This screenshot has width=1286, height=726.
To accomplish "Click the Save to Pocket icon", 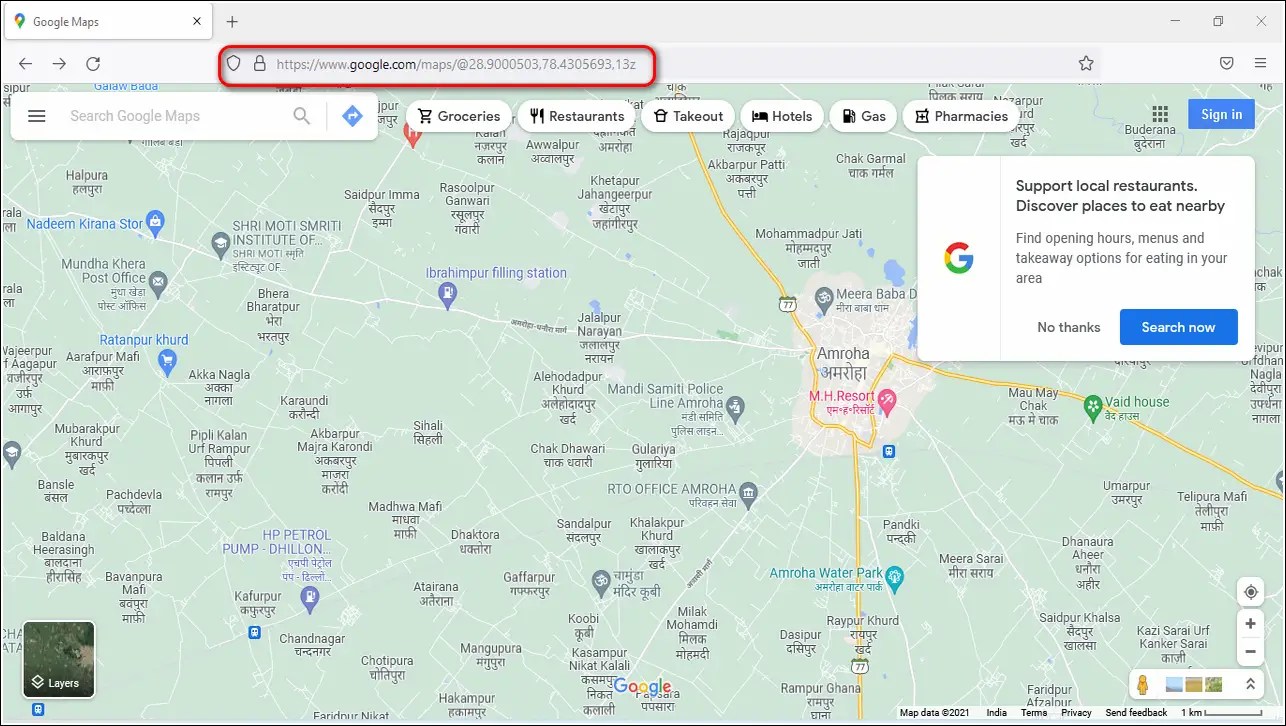I will click(1226, 63).
